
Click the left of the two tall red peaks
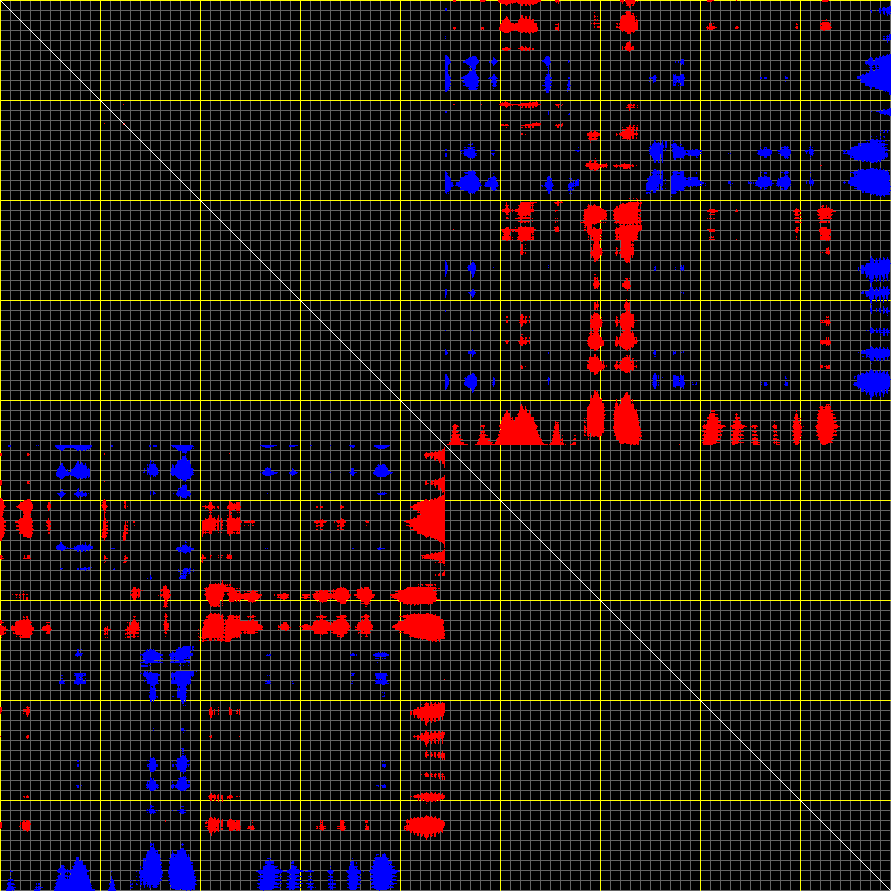[x=595, y=418]
